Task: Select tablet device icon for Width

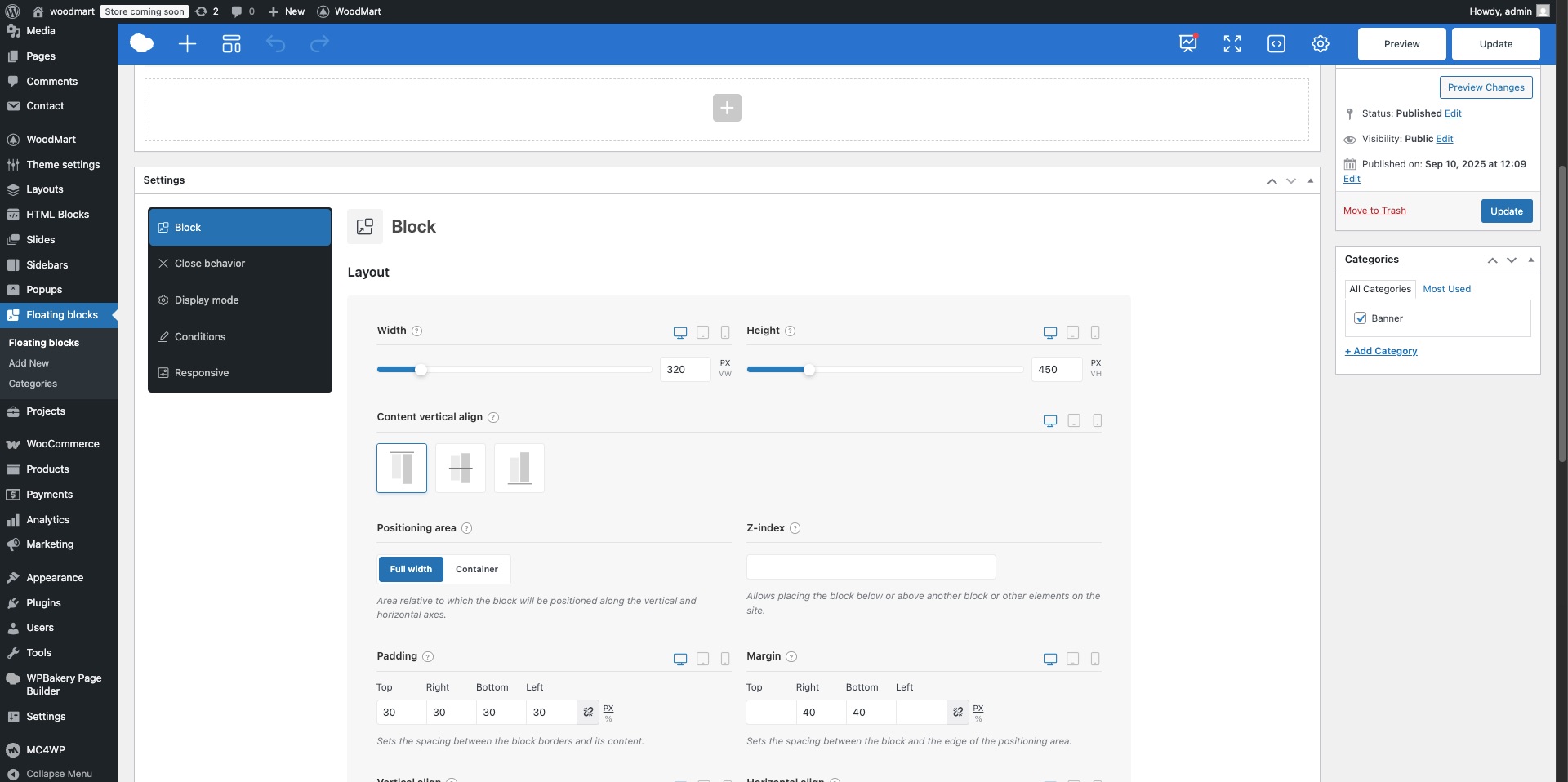Action: point(702,332)
